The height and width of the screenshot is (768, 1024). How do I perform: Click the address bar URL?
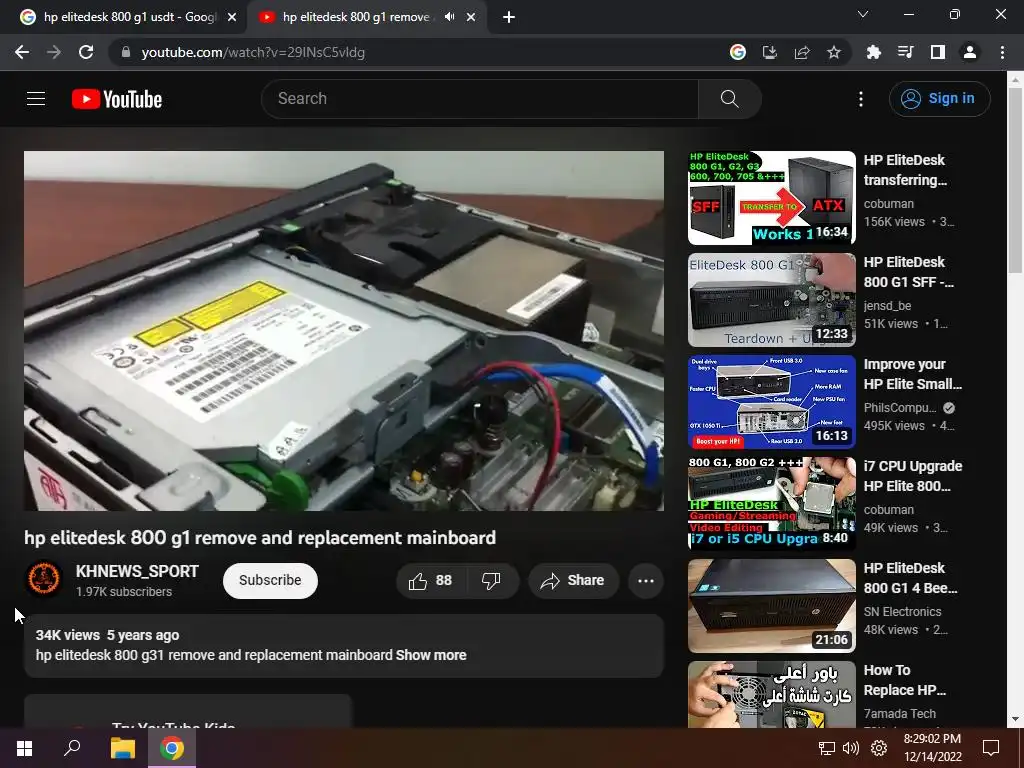tap(253, 52)
